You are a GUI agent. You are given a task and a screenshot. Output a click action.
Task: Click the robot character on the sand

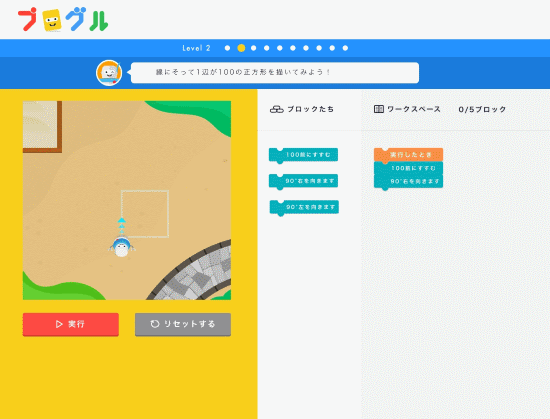(121, 247)
